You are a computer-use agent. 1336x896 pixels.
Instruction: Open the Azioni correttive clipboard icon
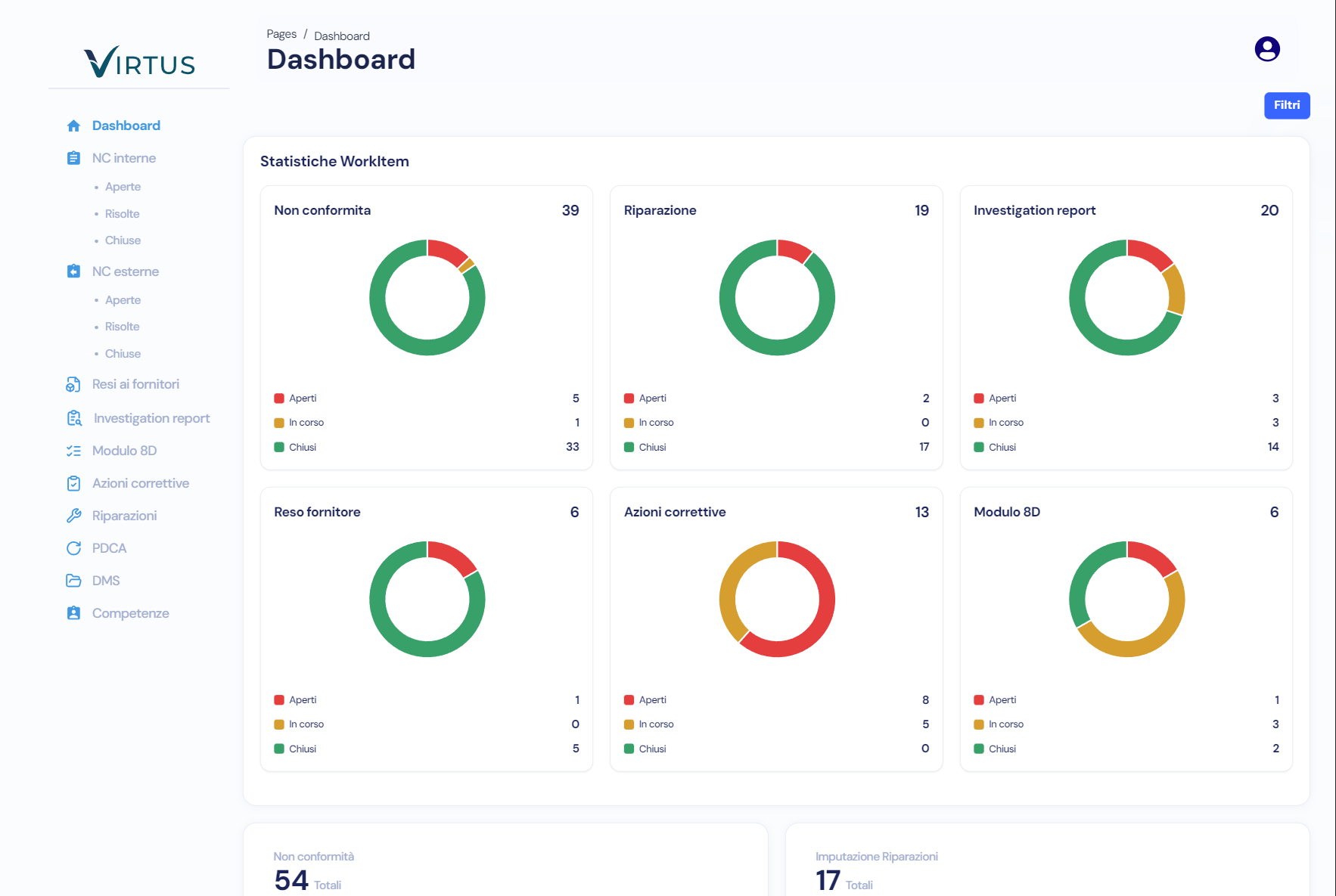click(73, 482)
